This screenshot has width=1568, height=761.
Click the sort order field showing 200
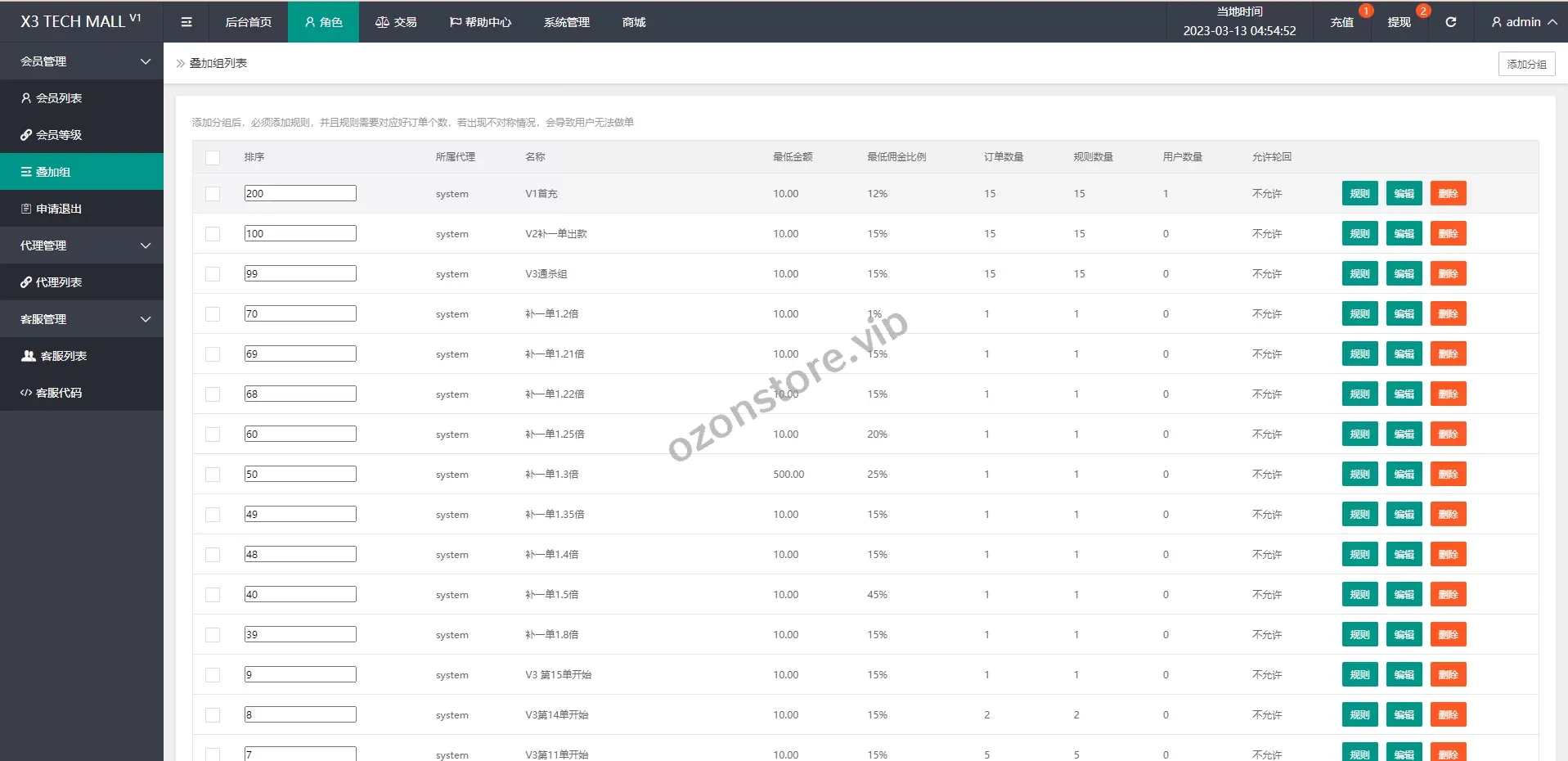[300, 194]
